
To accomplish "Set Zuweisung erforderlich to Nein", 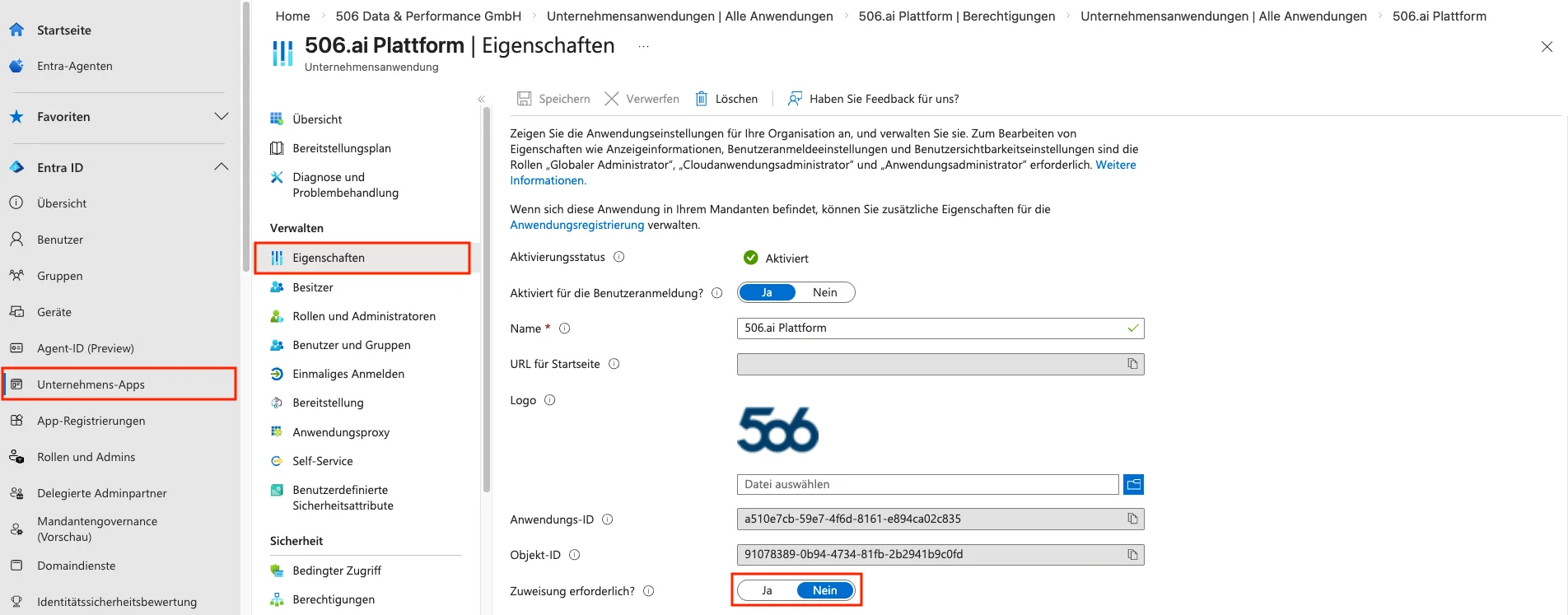I will (825, 590).
